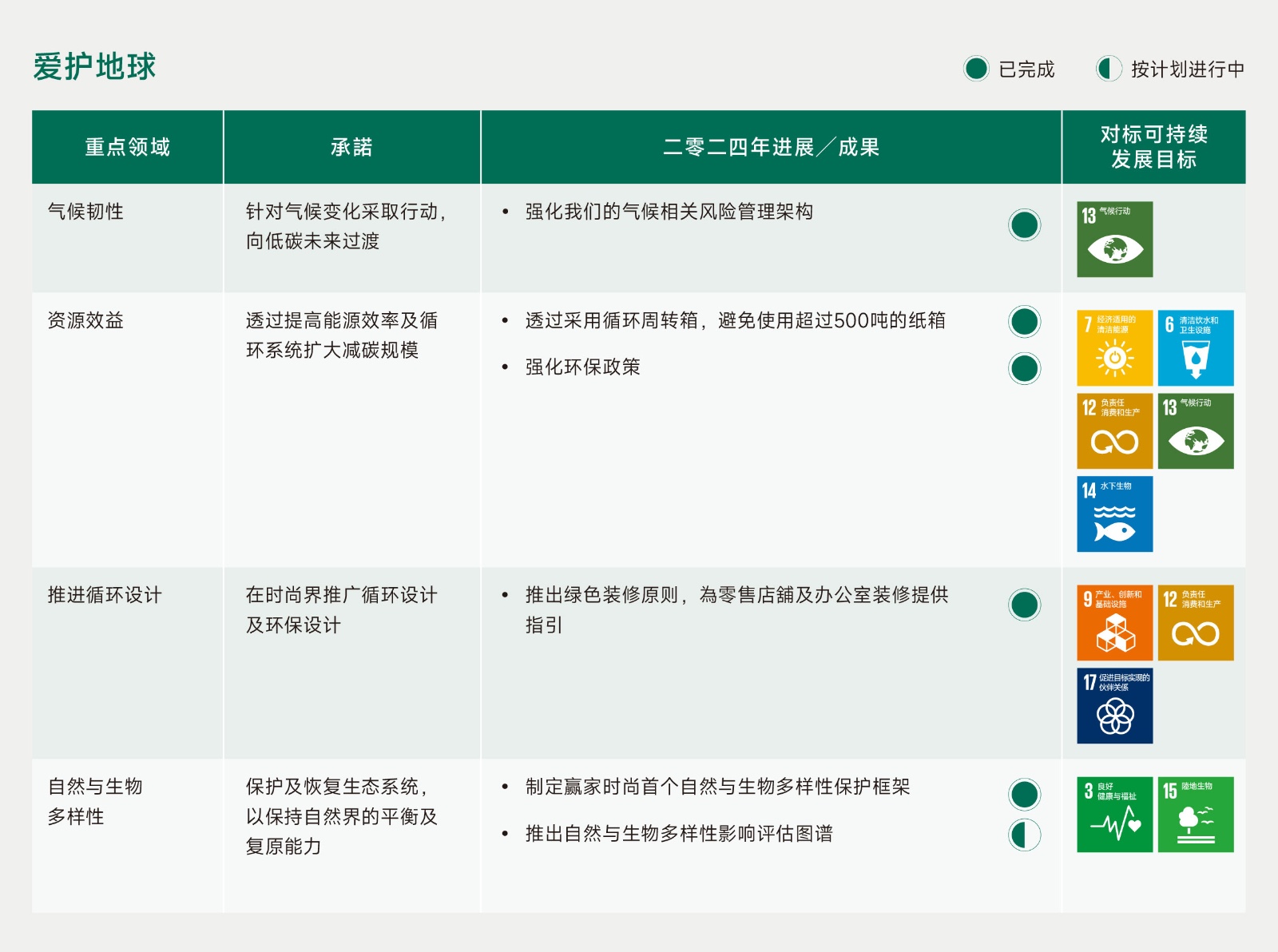Click the SDG 13 气候行动 icon in 气候韧性 row

click(x=1114, y=239)
